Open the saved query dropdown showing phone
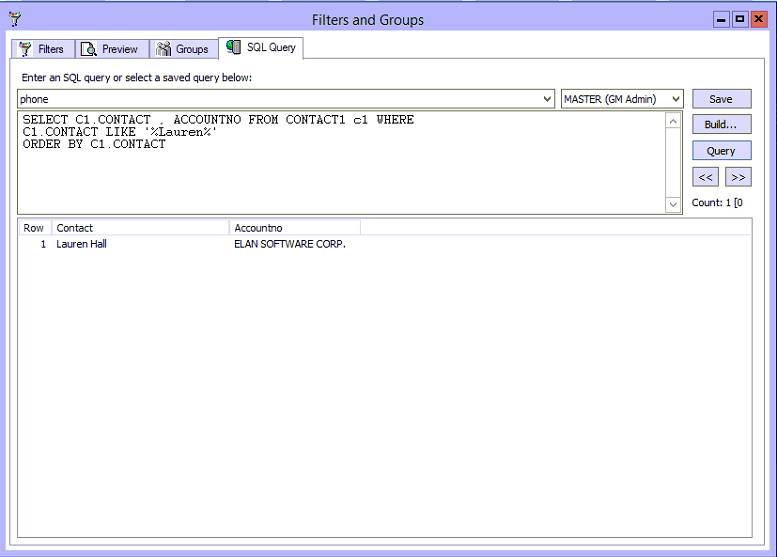The image size is (777, 557). coord(546,99)
